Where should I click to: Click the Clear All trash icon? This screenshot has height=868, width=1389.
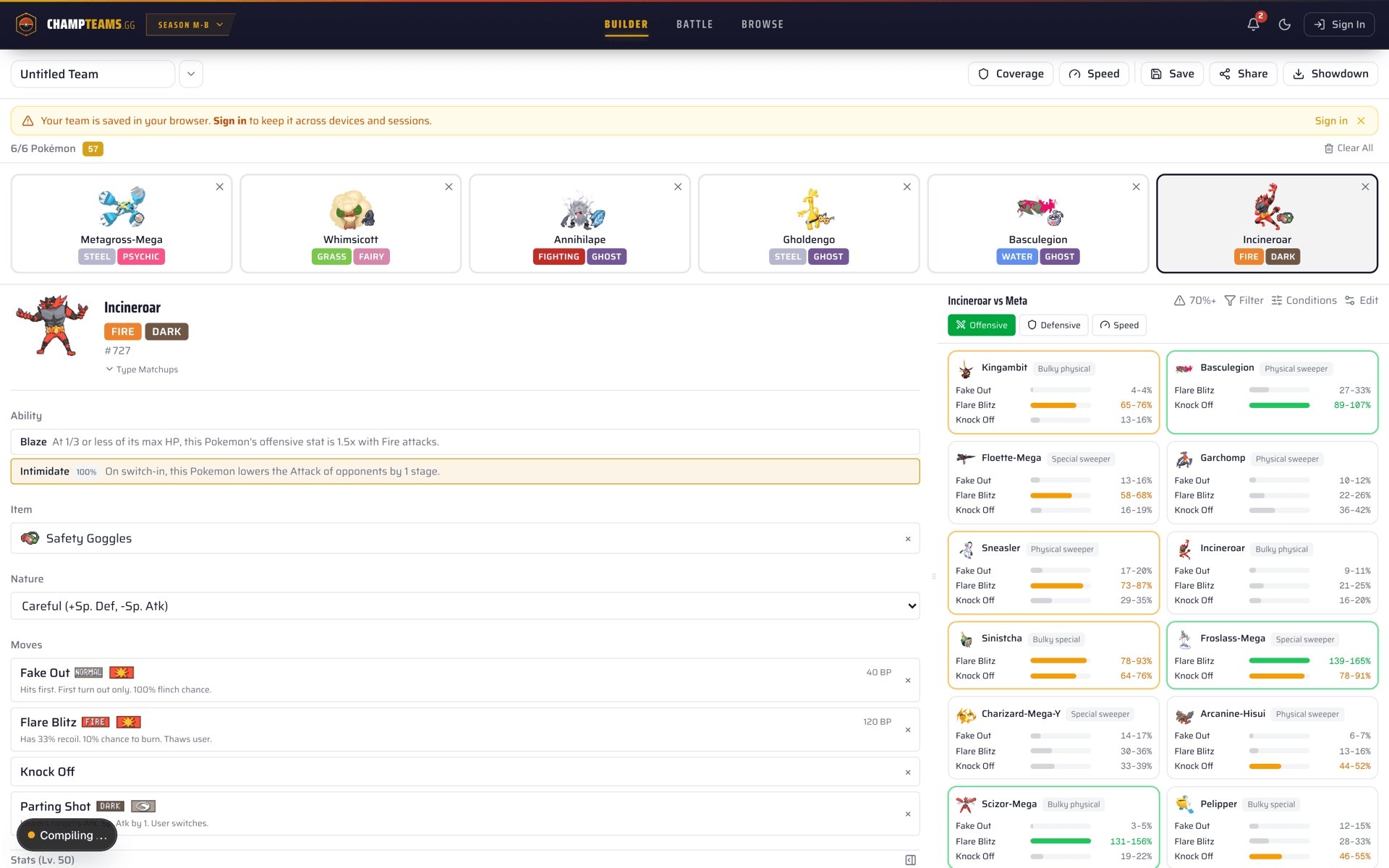pos(1329,148)
